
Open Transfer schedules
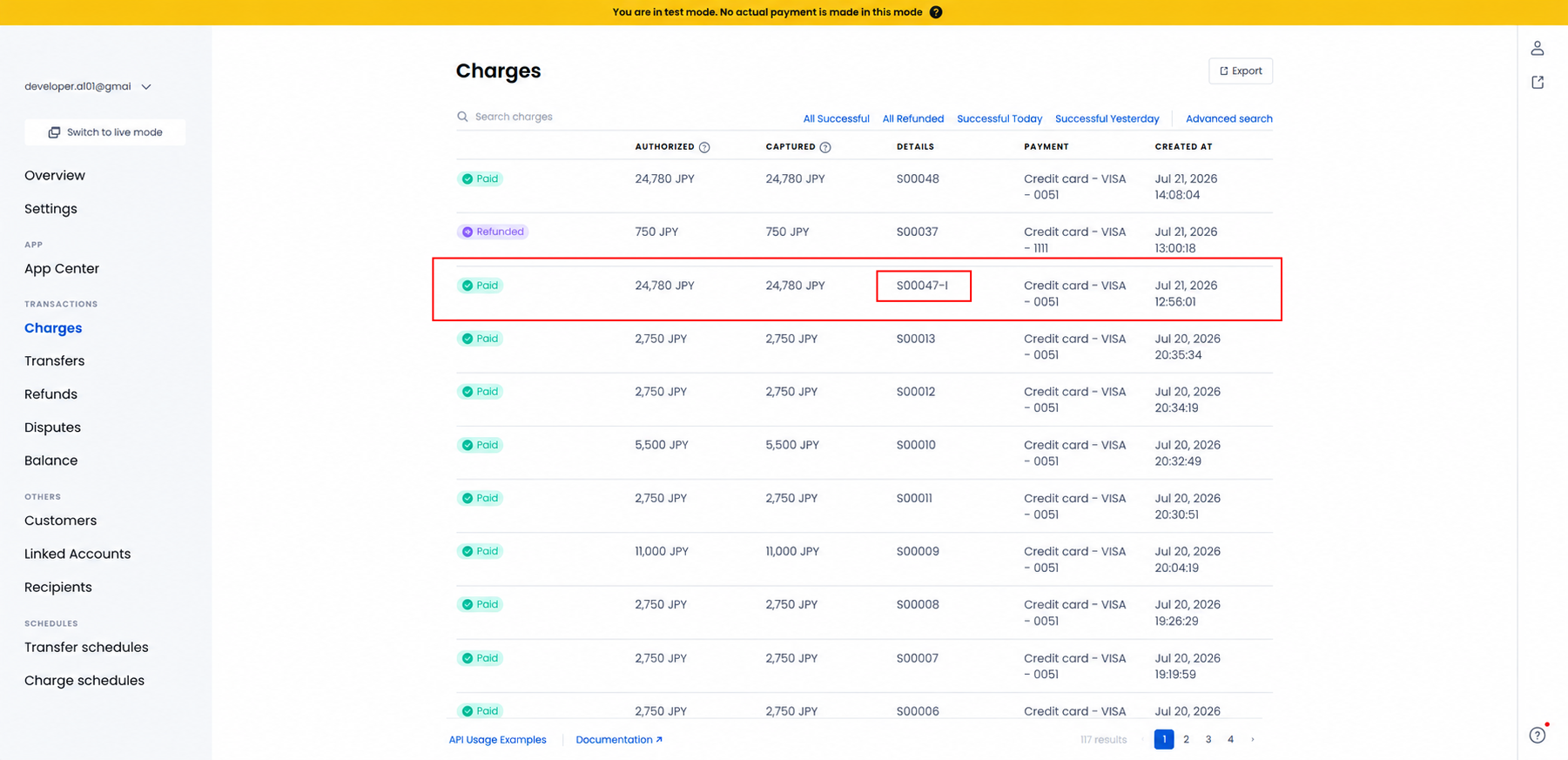click(x=86, y=647)
